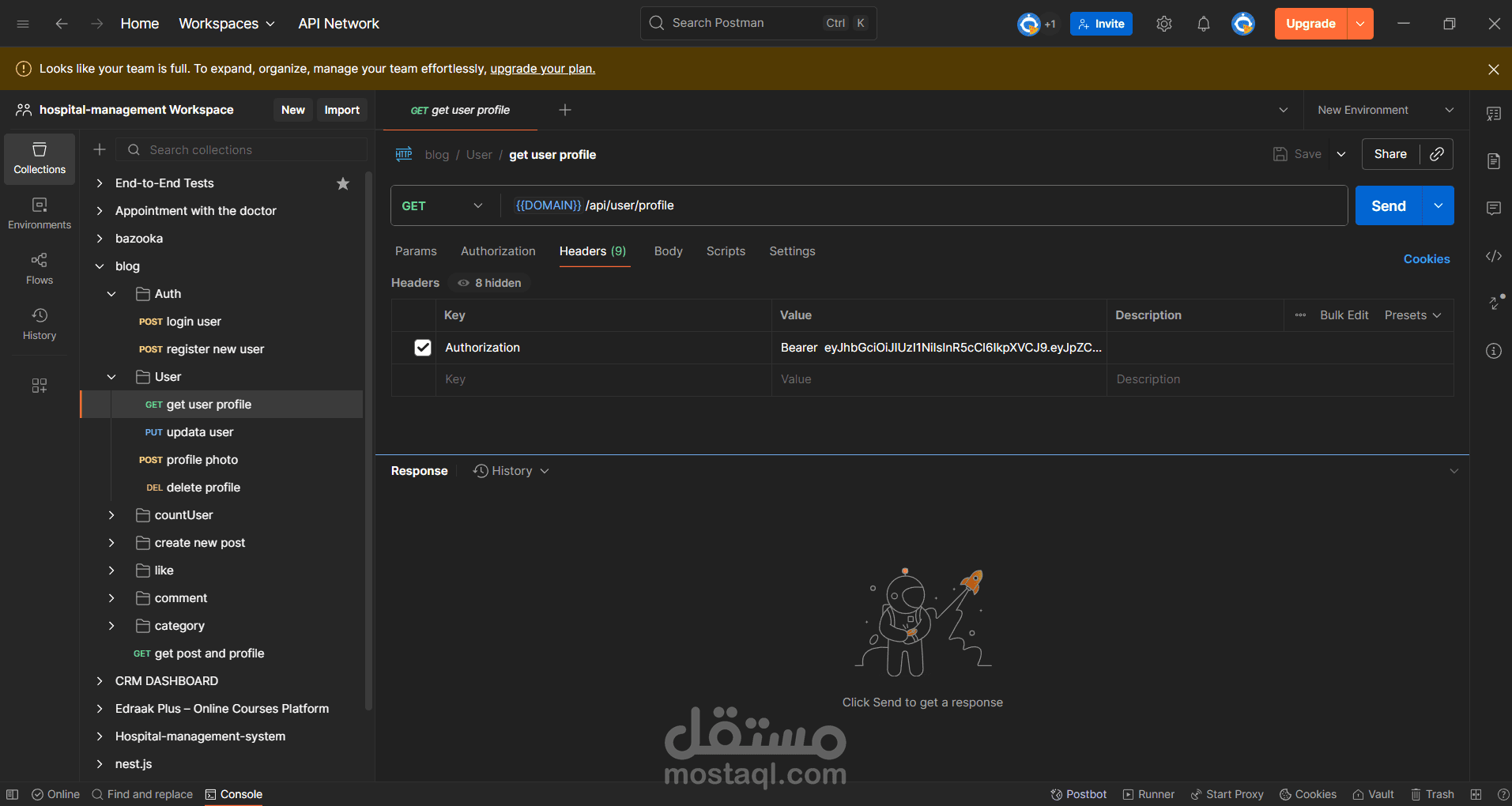1512x806 pixels.
Task: Dismiss the team full banner
Action: tap(1493, 70)
